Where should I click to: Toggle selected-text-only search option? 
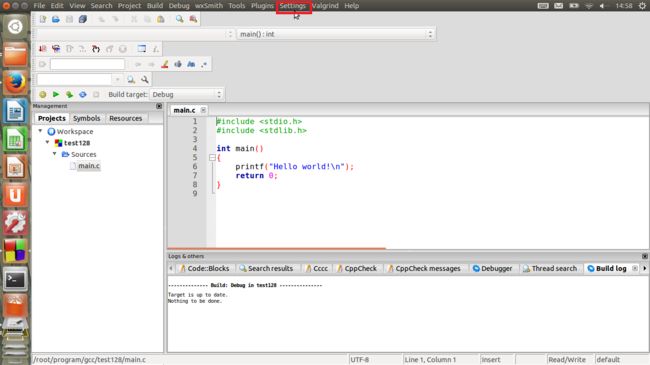pos(178,64)
